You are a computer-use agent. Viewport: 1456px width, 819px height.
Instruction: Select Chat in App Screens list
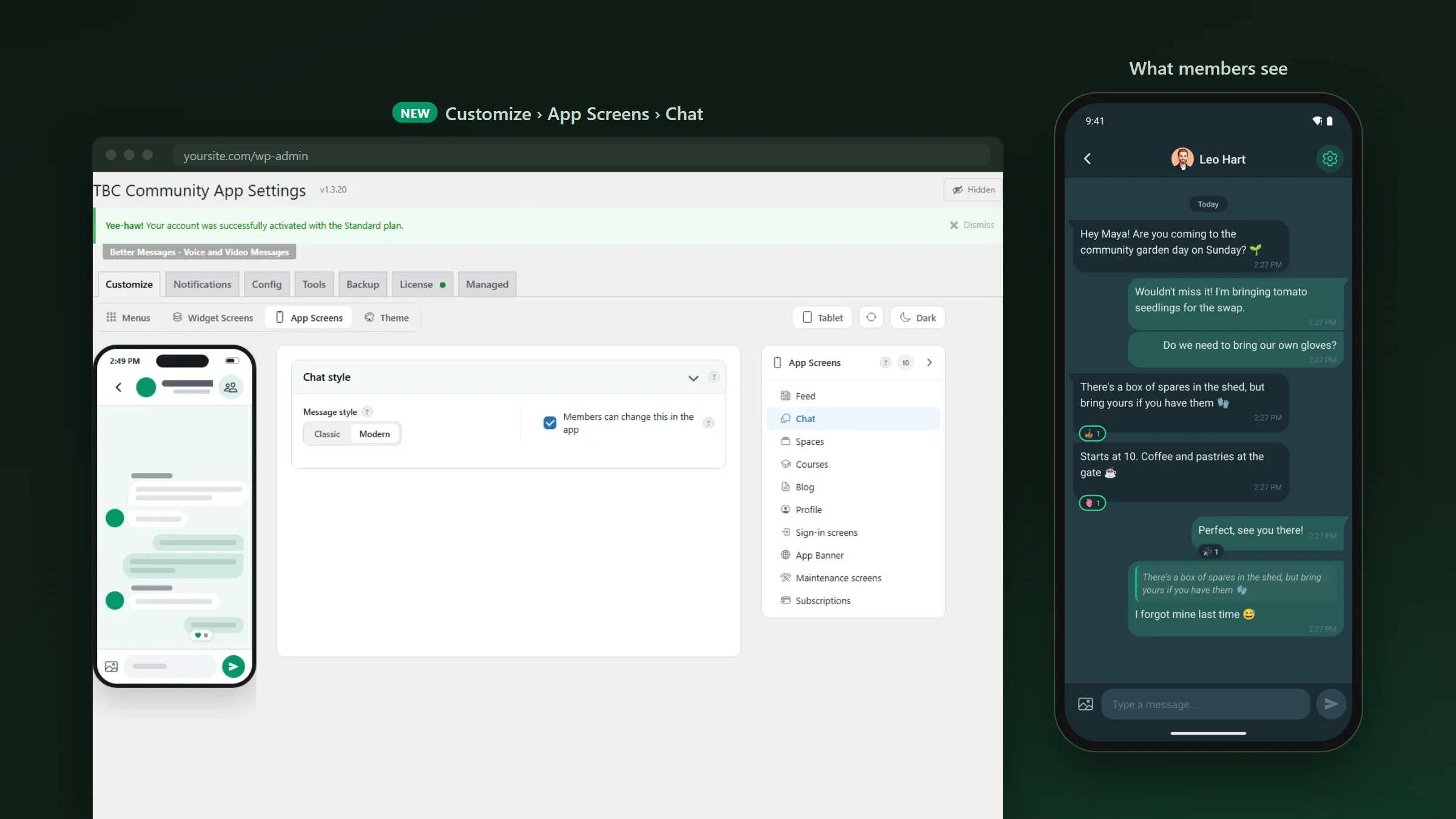point(854,419)
